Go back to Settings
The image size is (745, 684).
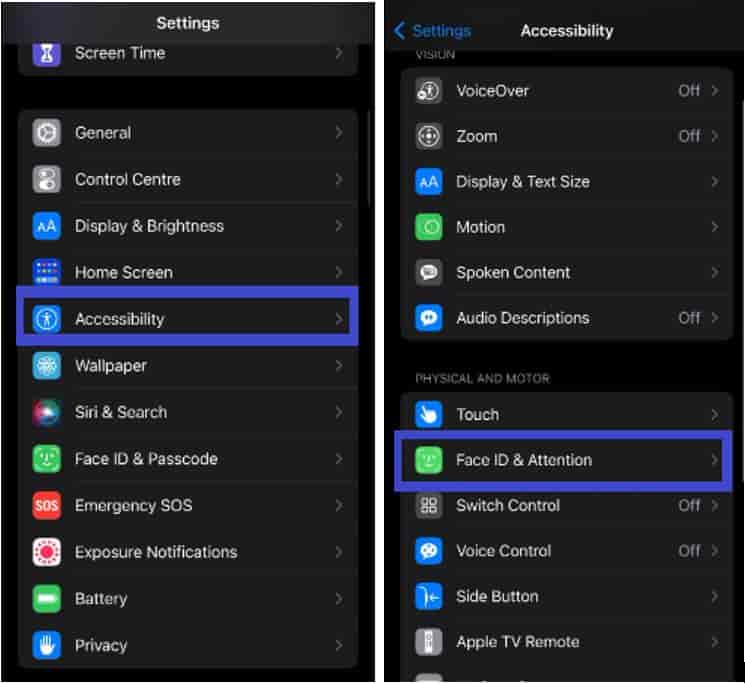click(432, 31)
